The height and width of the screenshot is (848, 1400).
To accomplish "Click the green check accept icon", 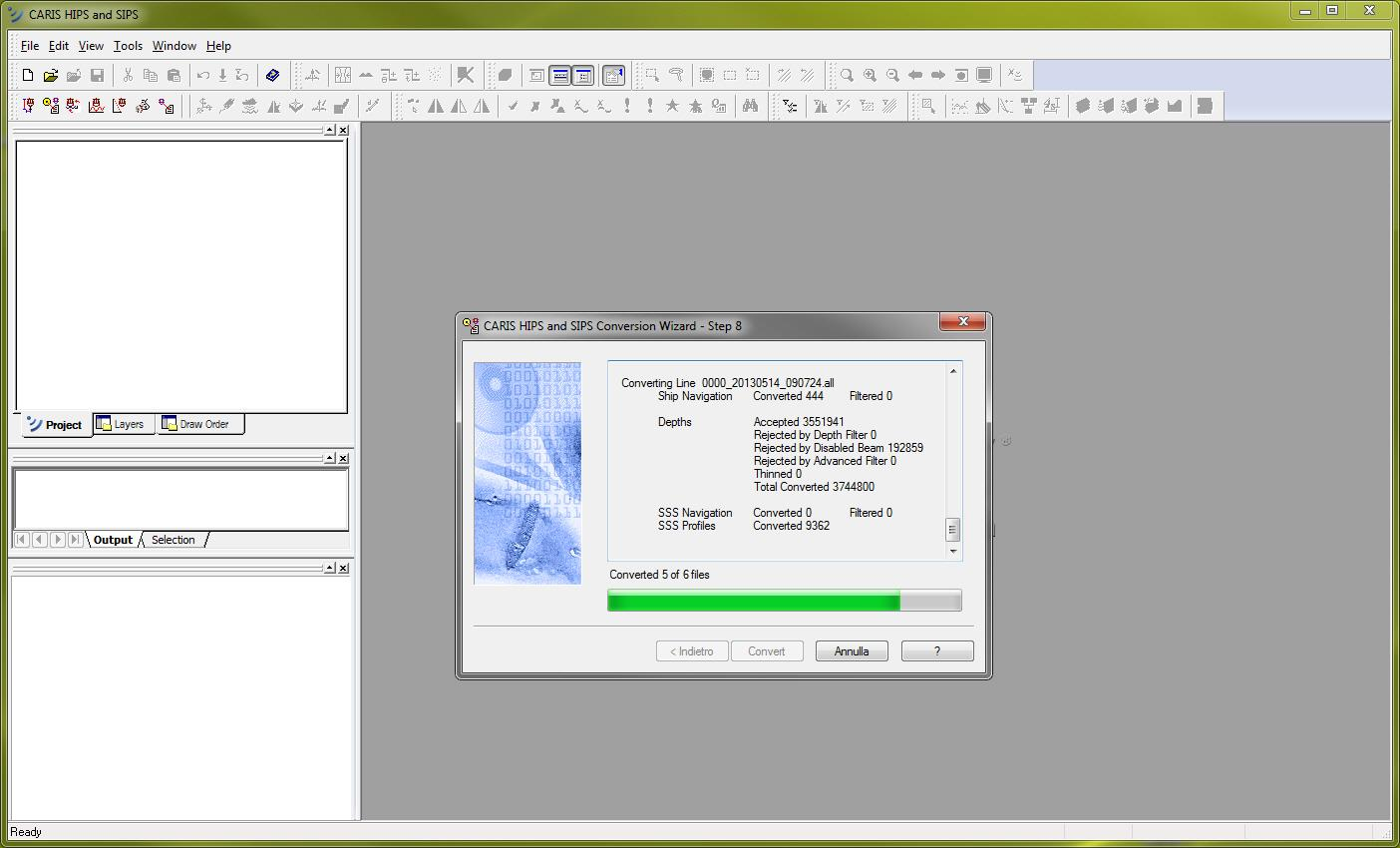I will [x=513, y=106].
